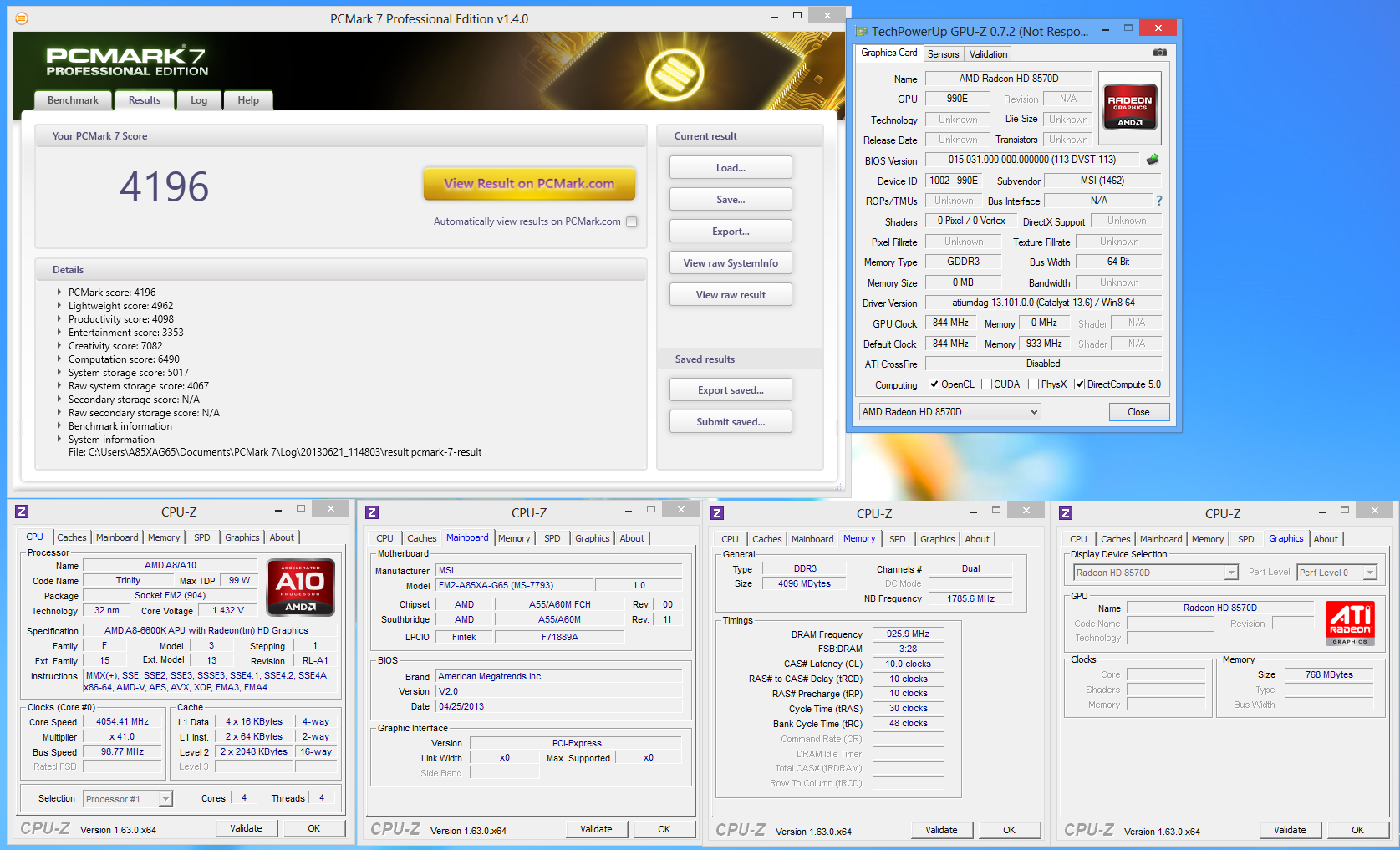The width and height of the screenshot is (1400, 850).
Task: Click OK in the CPU-Z Graphics window
Action: click(x=1357, y=830)
